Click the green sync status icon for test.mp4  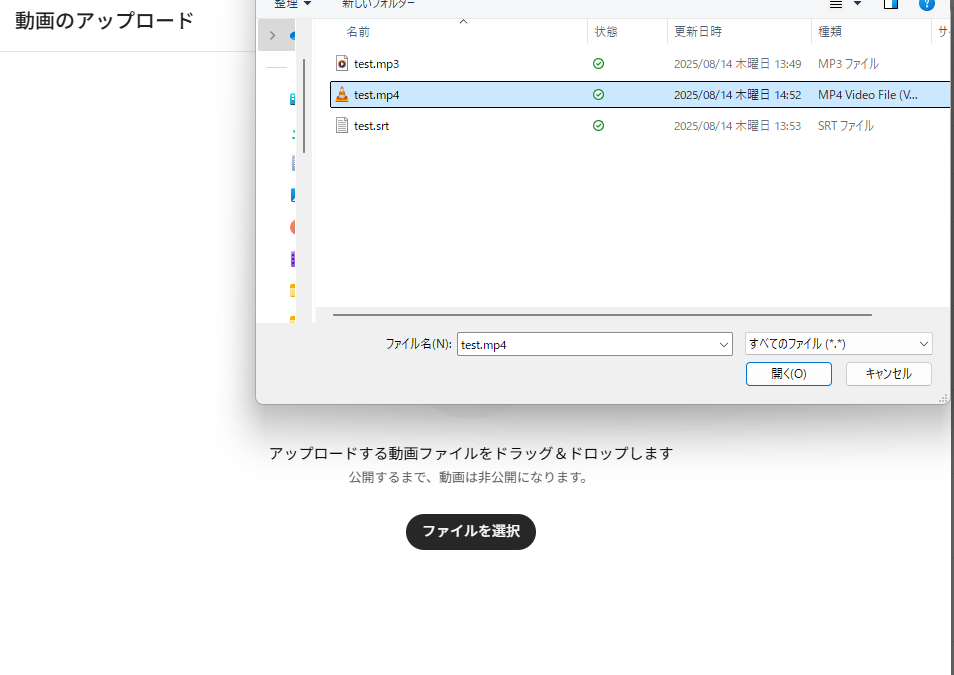[598, 95]
